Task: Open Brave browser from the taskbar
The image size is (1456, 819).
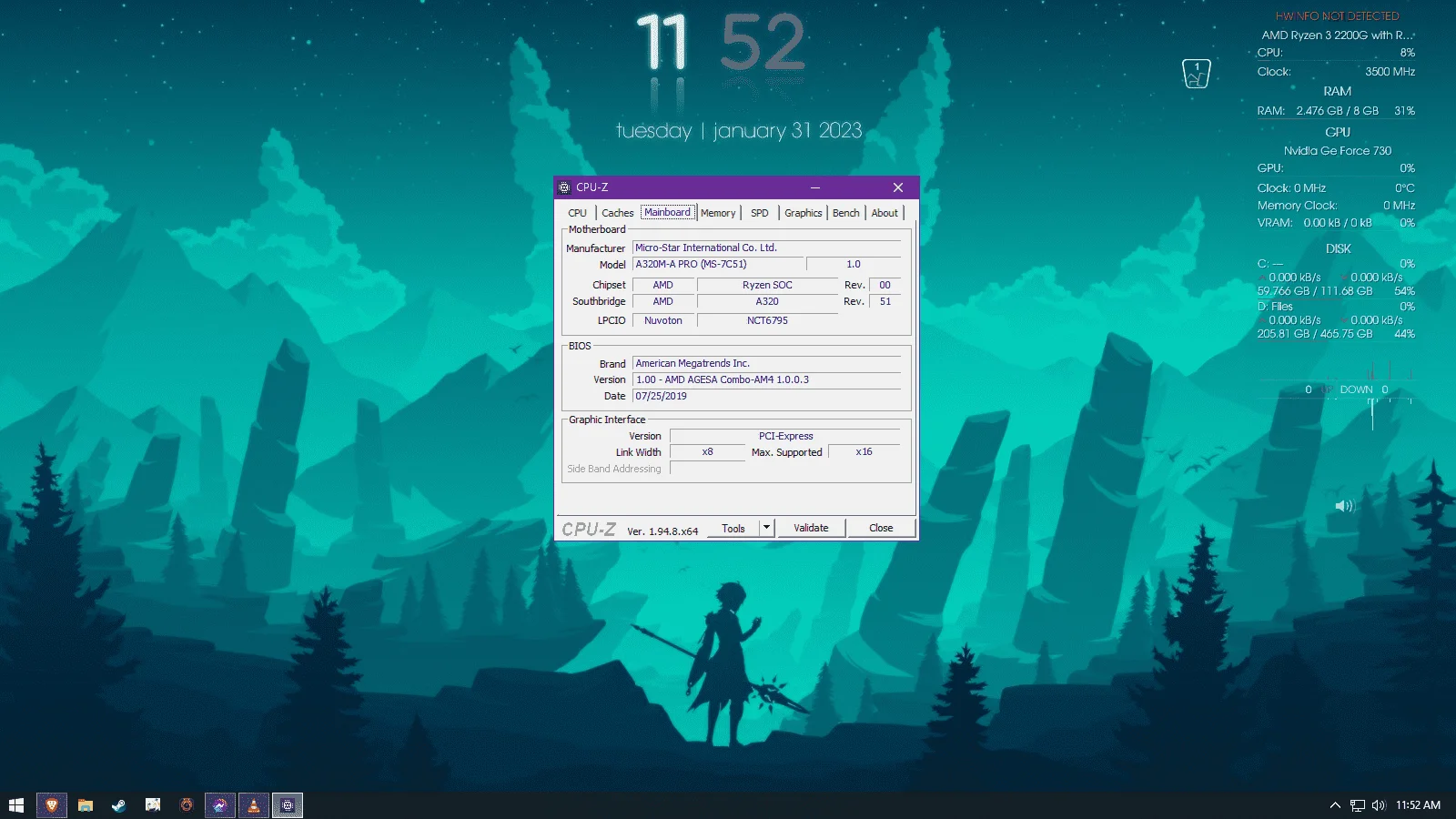Action: pyautogui.click(x=52, y=805)
